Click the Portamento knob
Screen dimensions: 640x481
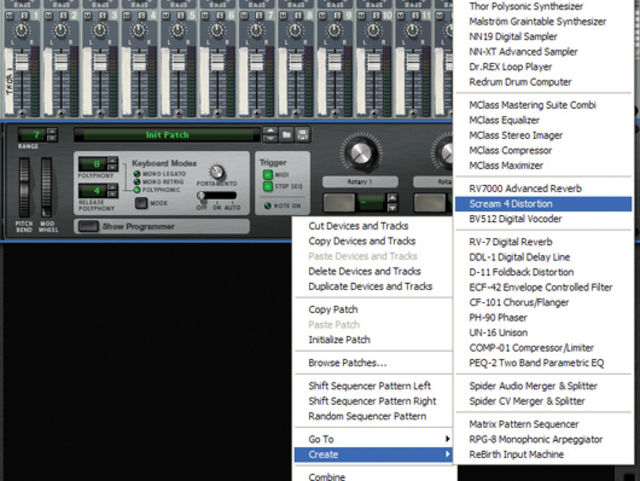coord(217,172)
